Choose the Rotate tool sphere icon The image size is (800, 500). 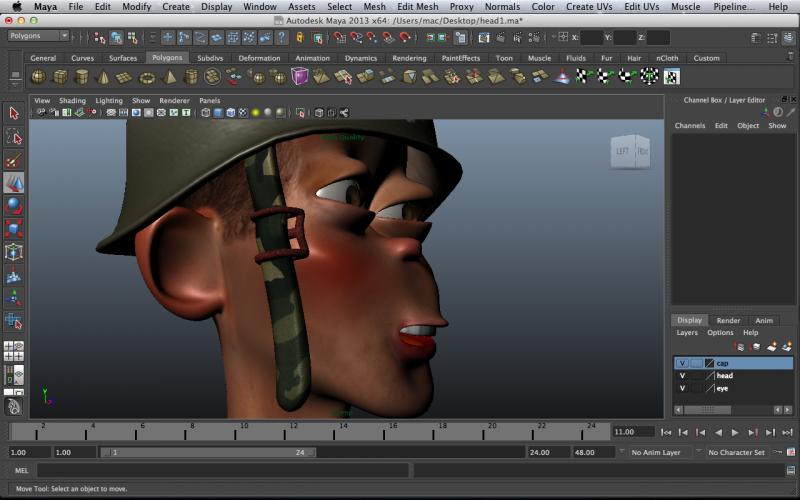coord(14,206)
